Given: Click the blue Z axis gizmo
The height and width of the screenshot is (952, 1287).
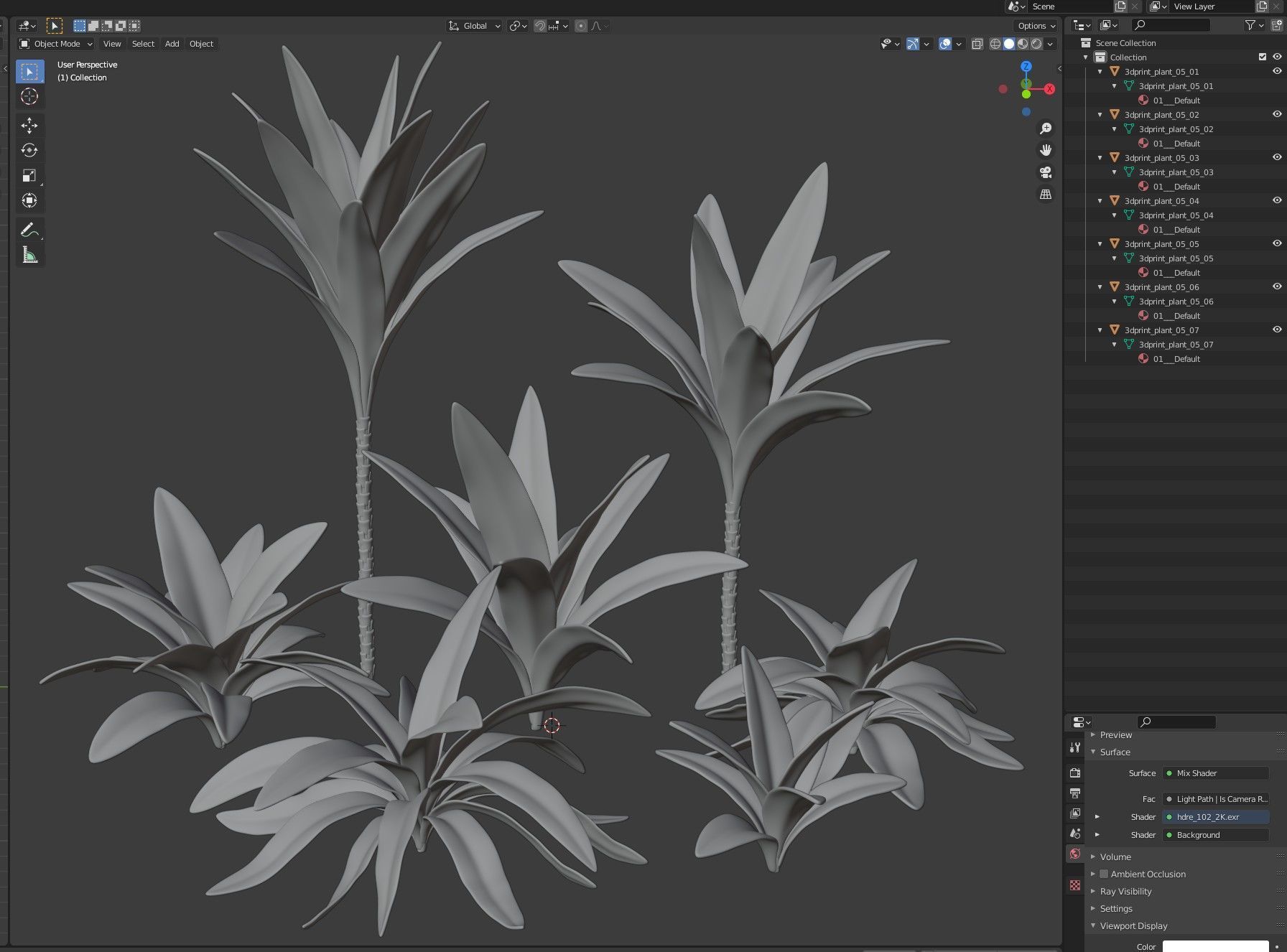Looking at the screenshot, I should (1026, 66).
